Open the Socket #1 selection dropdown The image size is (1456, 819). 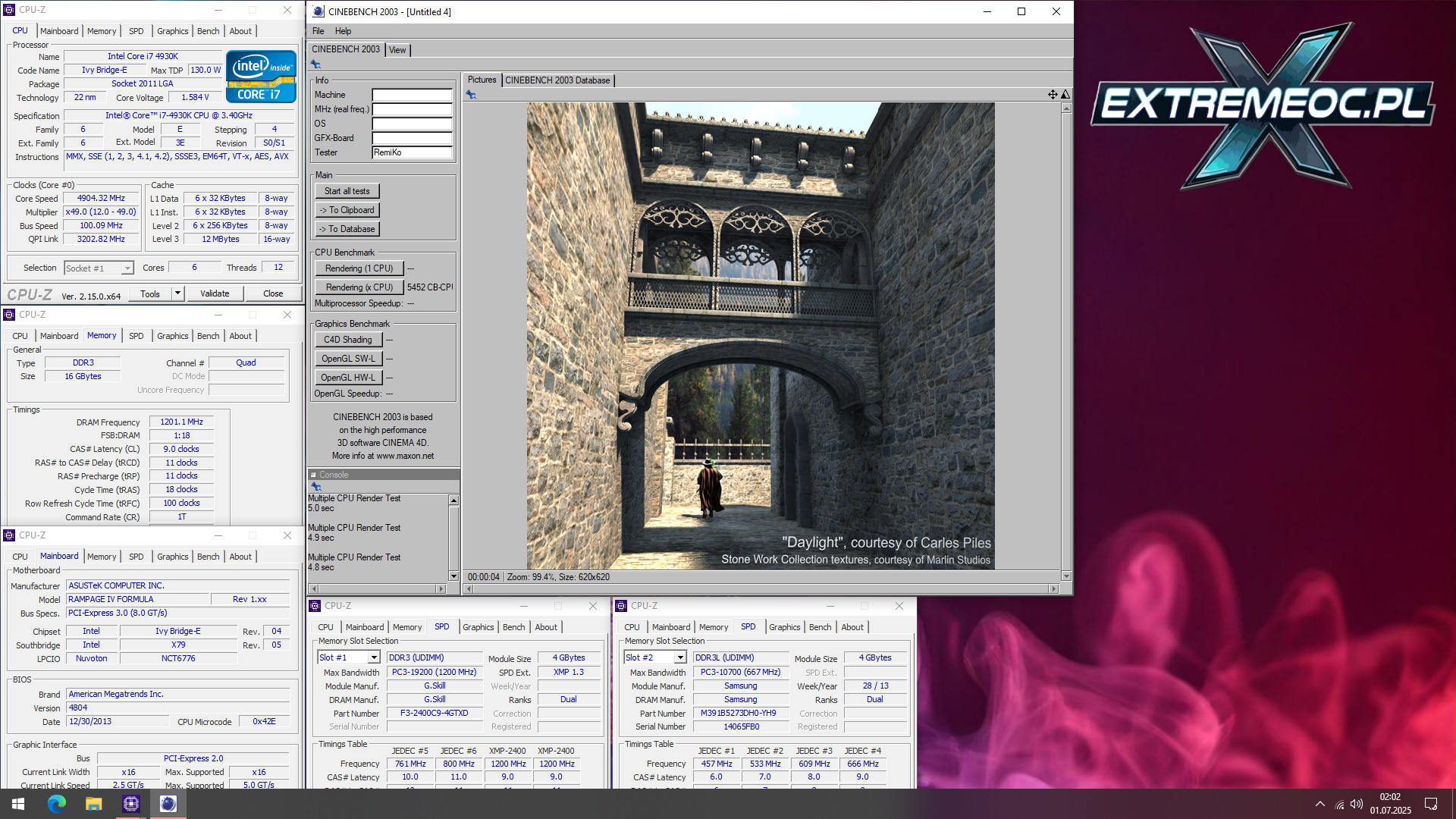pos(127,268)
